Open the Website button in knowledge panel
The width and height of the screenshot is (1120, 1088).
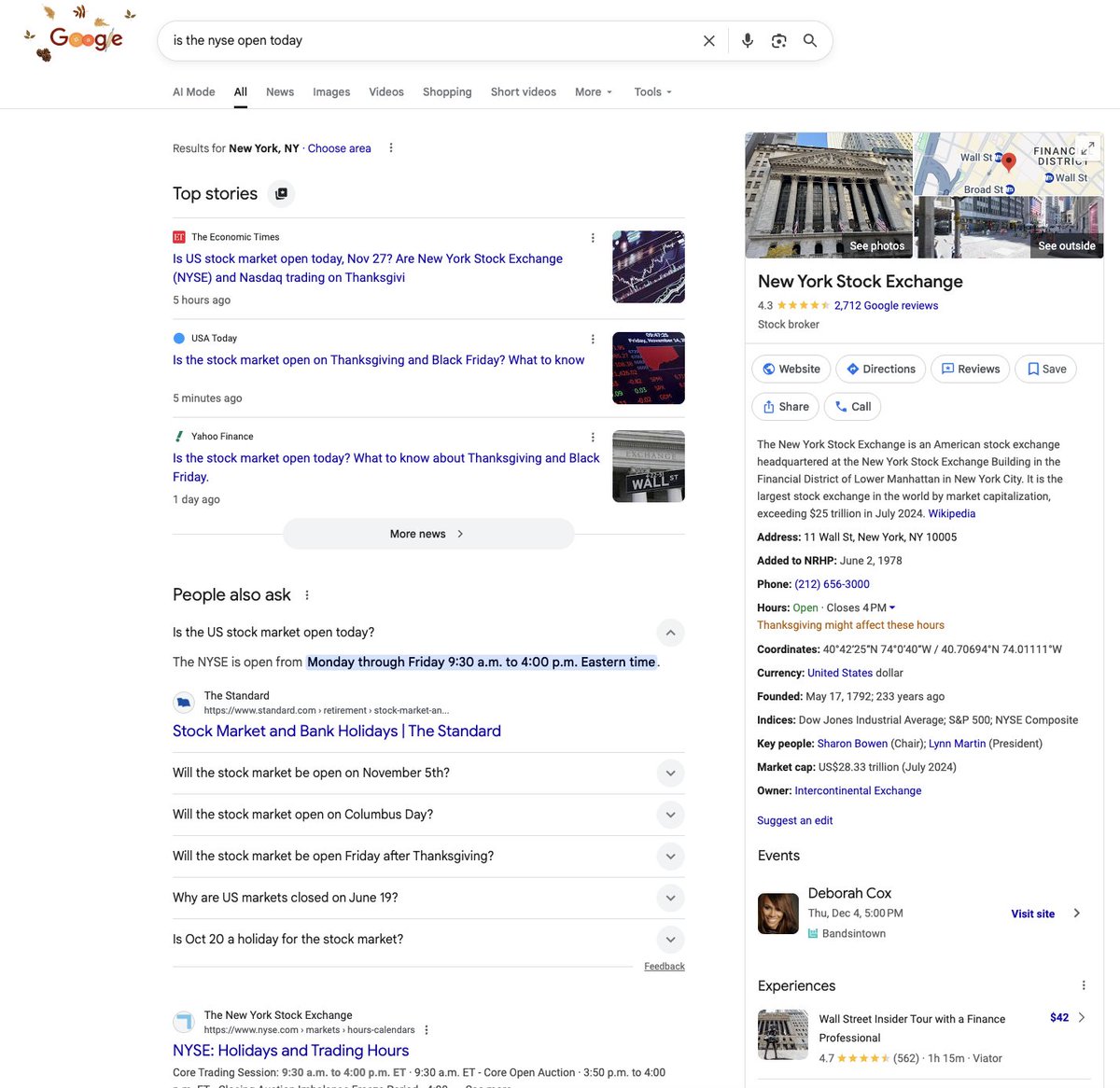click(x=791, y=369)
